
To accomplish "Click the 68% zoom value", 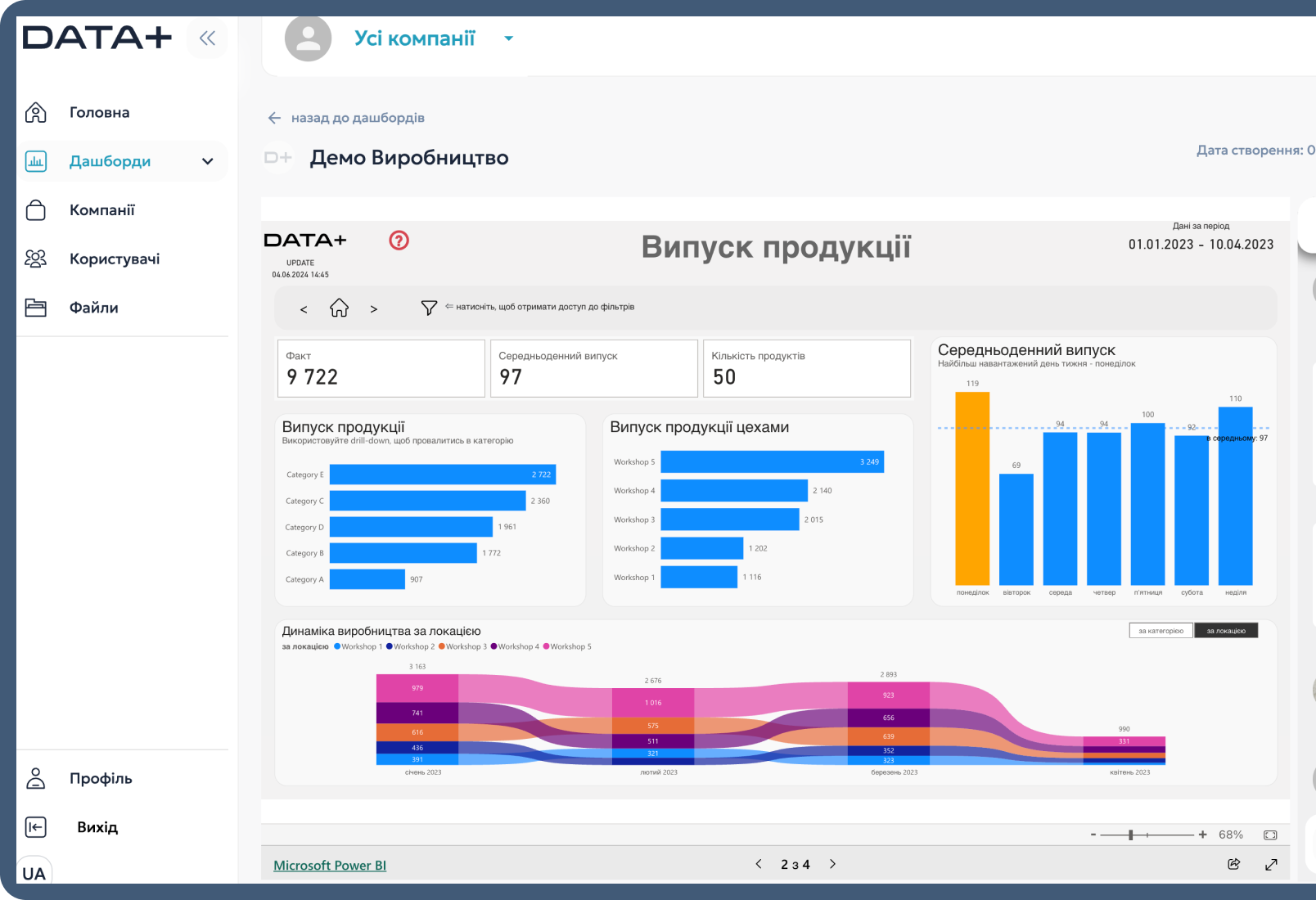I will click(x=1231, y=835).
